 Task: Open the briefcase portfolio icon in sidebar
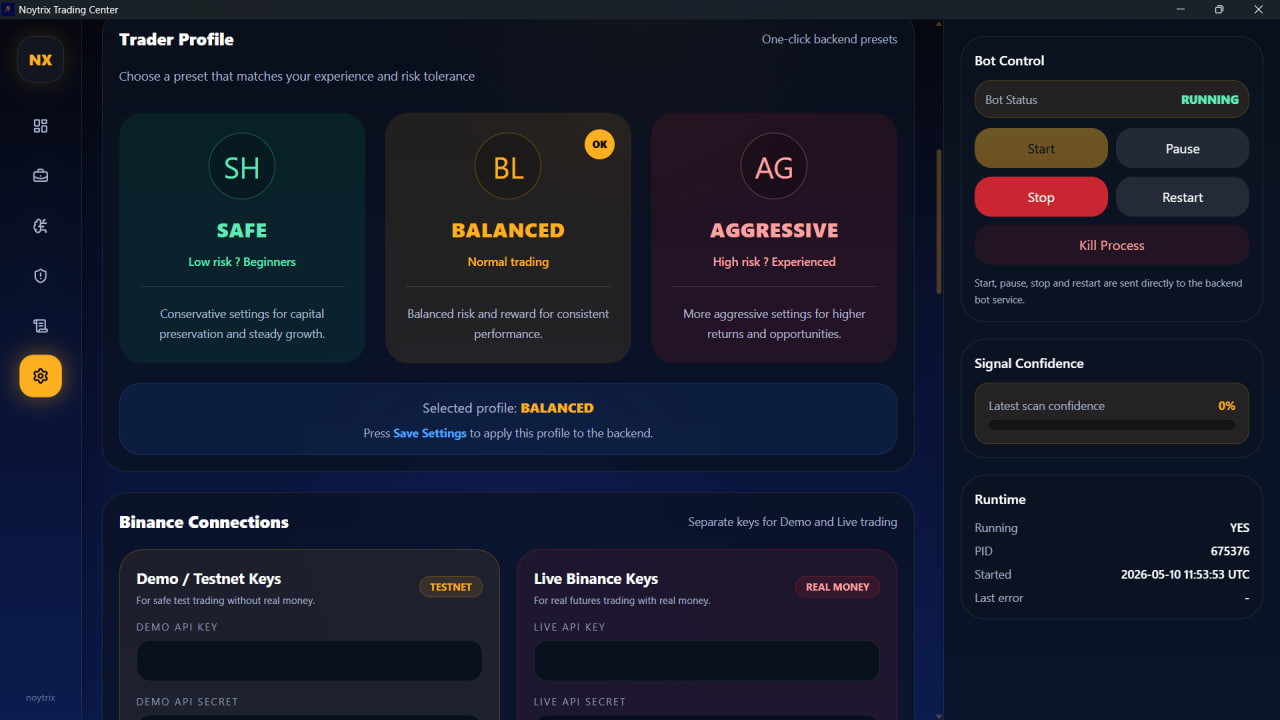[x=40, y=176]
